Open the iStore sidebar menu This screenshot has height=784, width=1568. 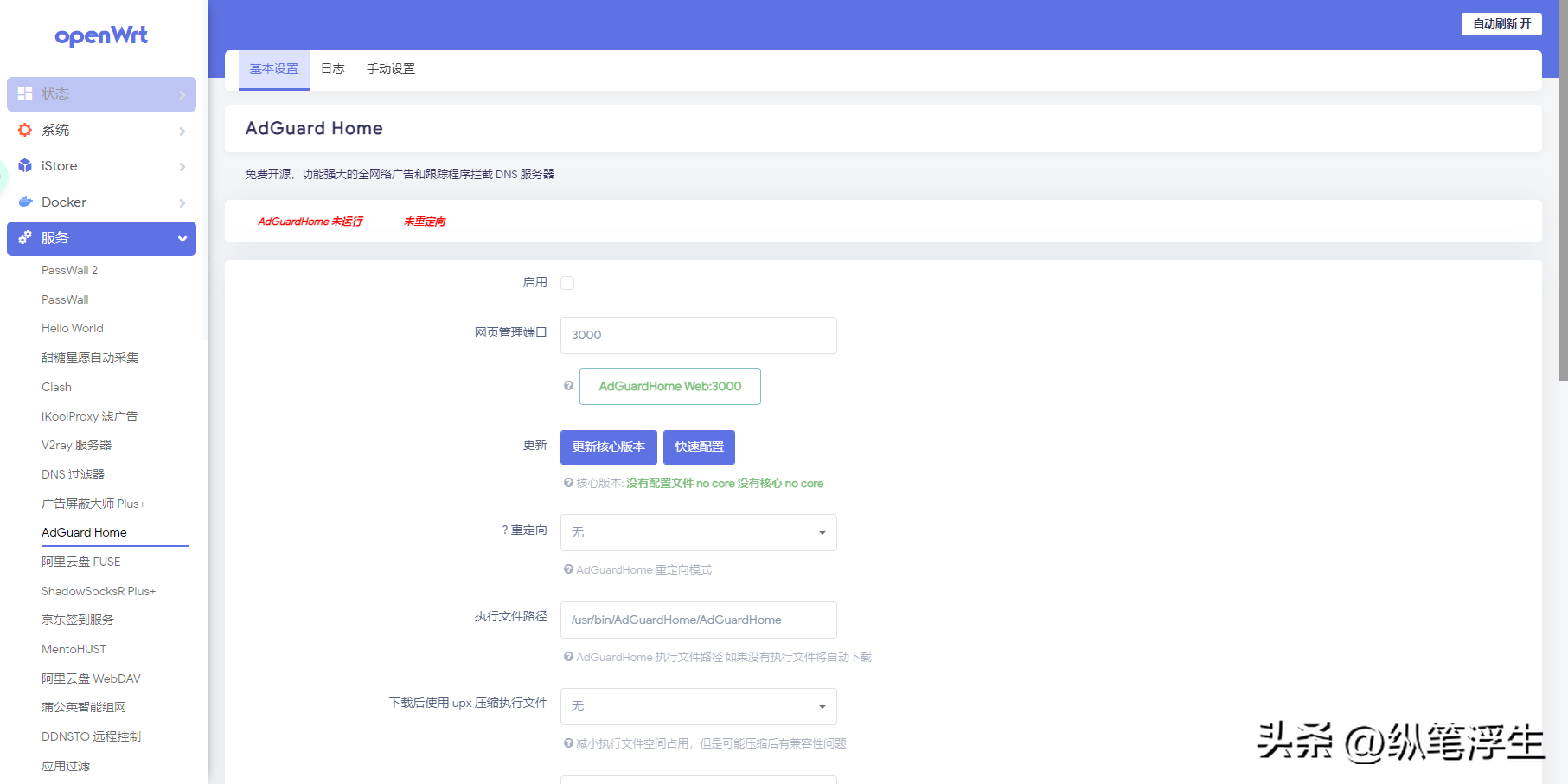pos(101,166)
